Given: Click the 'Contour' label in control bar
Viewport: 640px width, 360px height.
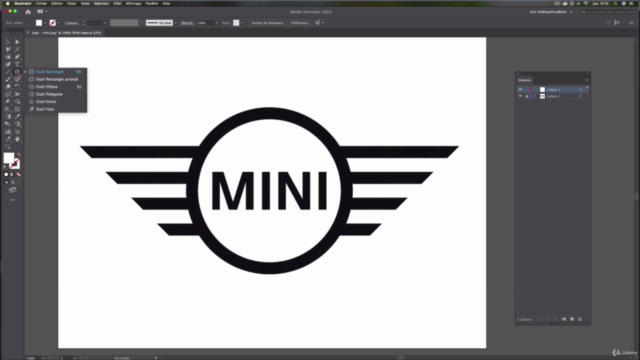Looking at the screenshot, I should (71, 23).
